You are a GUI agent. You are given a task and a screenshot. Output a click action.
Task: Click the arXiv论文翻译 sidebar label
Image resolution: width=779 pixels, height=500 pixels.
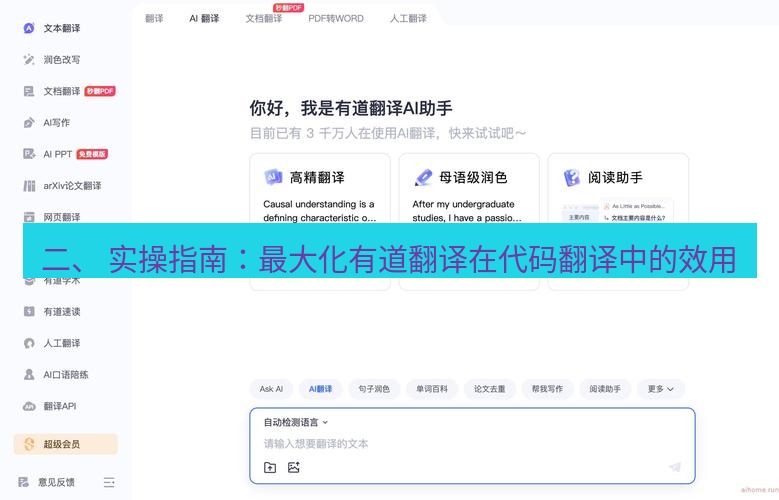point(73,186)
